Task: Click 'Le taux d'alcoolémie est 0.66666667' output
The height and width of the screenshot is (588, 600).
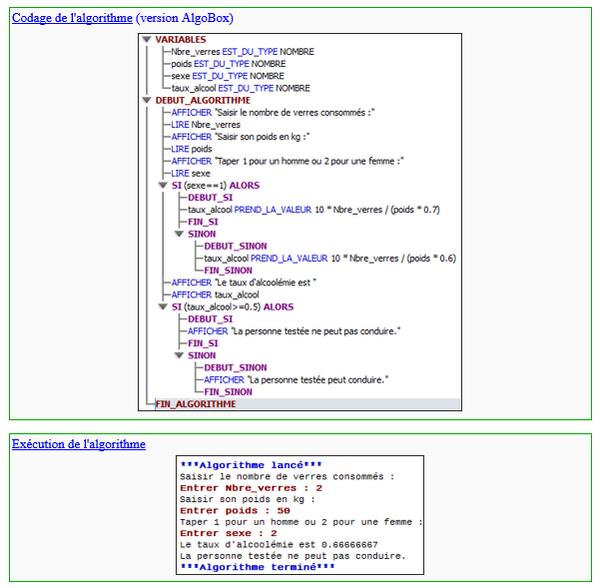Action: pos(279,545)
